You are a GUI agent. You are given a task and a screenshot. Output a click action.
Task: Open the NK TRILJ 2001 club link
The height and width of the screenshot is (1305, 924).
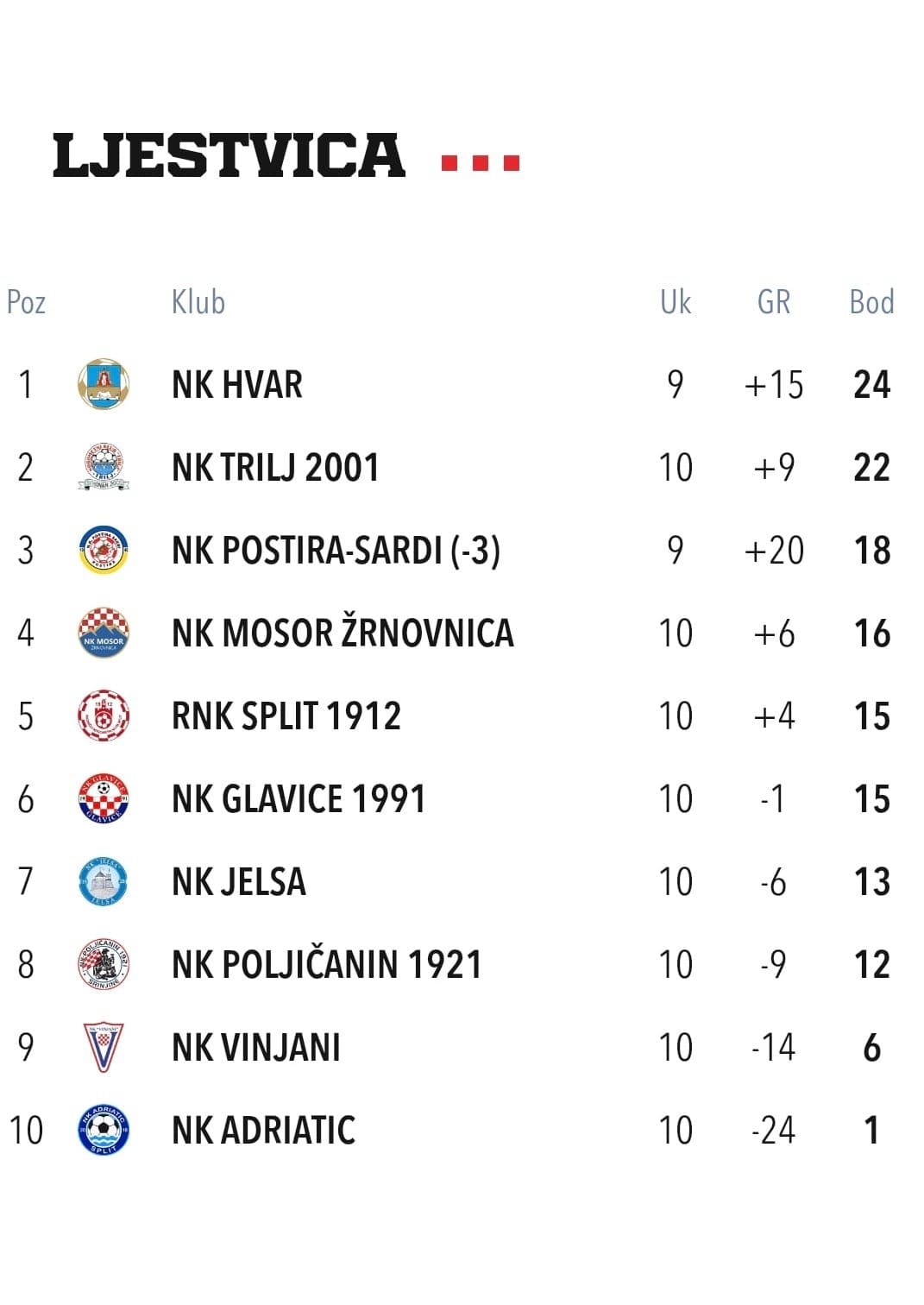[275, 468]
